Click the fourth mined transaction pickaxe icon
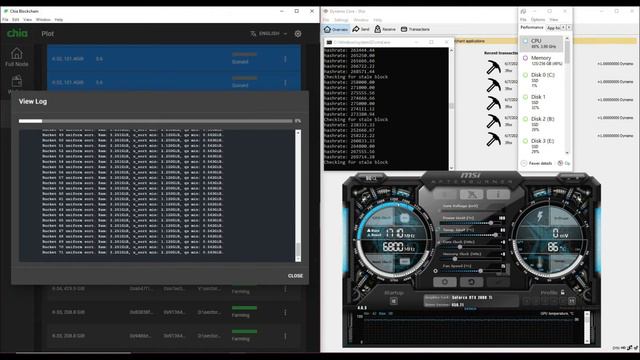This screenshot has width=640, height=360. 493,121
